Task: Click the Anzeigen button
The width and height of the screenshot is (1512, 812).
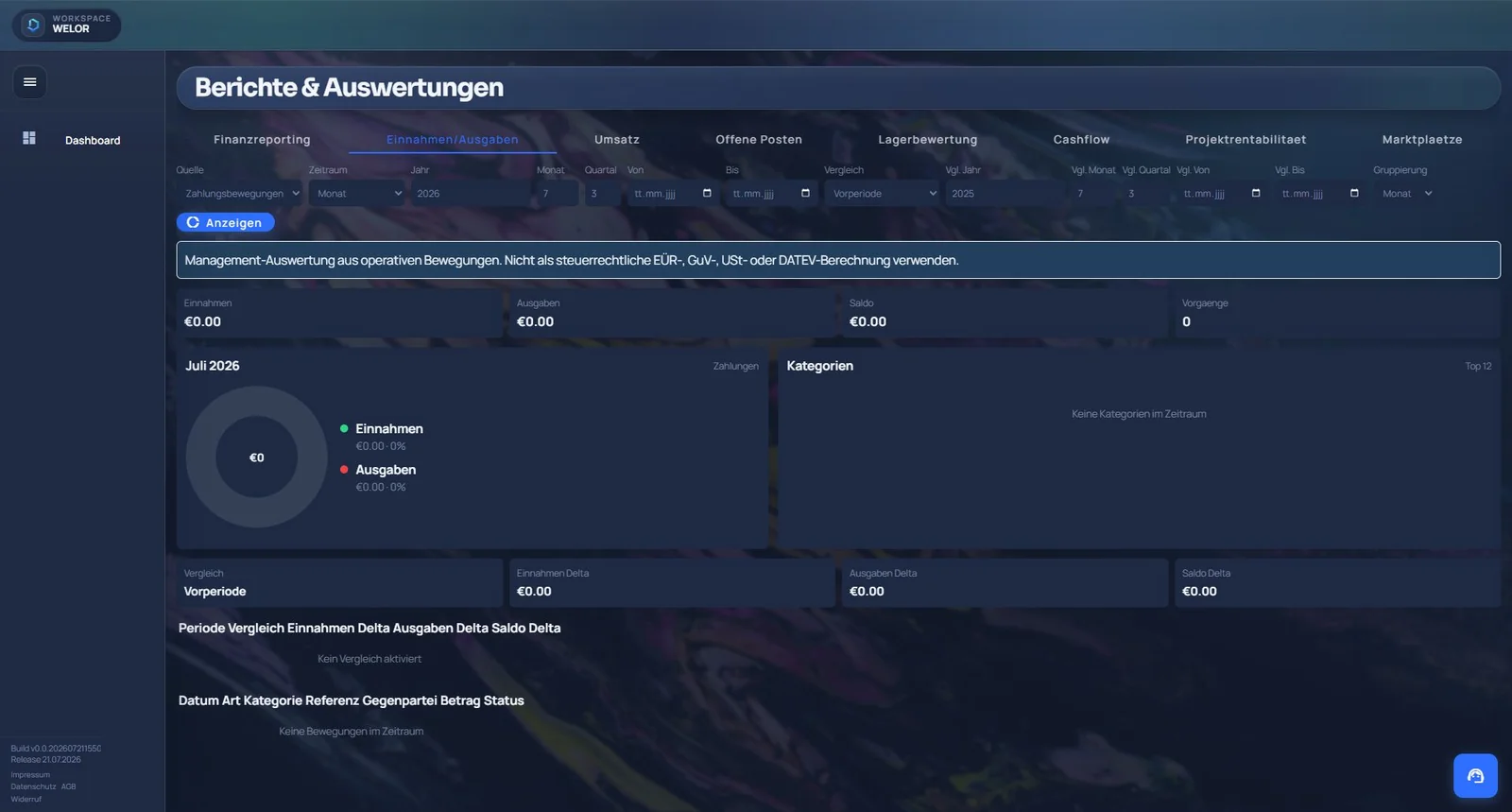Action: [225, 222]
